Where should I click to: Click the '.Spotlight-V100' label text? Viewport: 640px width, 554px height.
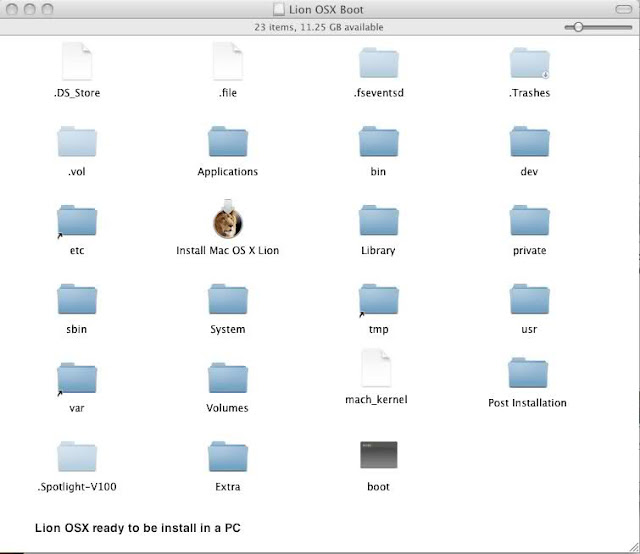click(77, 487)
